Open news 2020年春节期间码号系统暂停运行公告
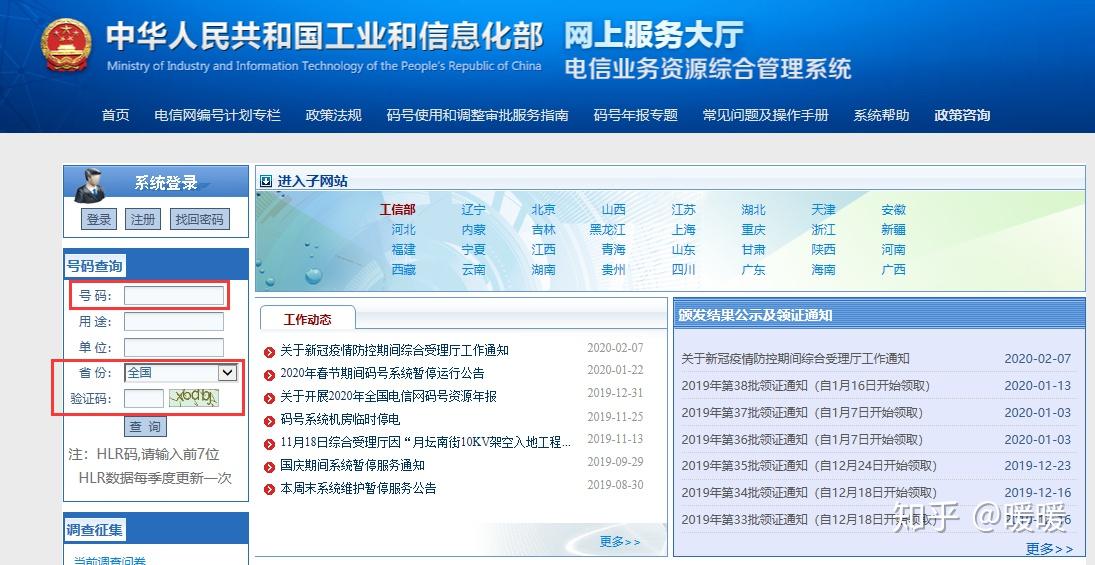The height and width of the screenshot is (565, 1095). [x=382, y=374]
